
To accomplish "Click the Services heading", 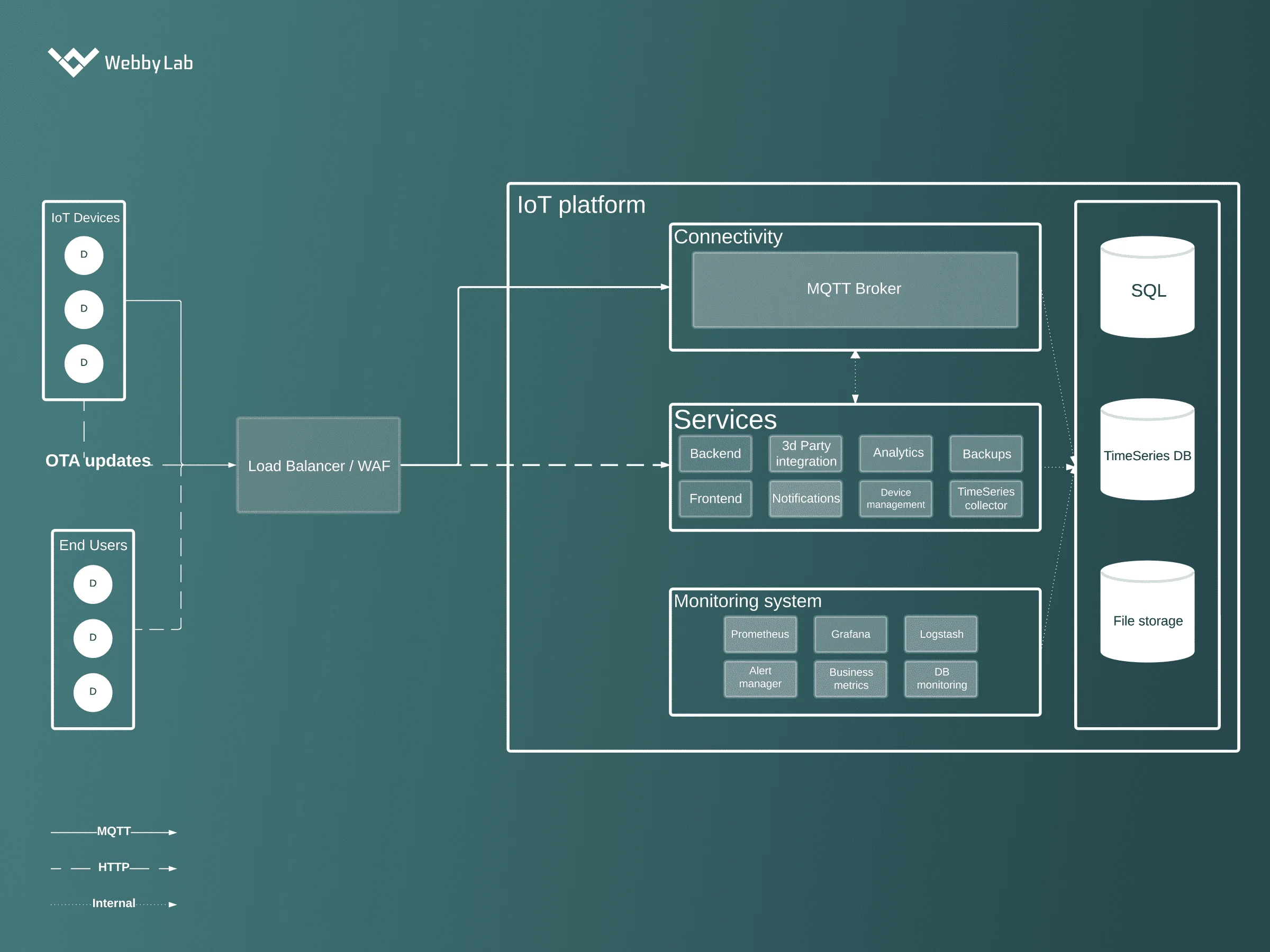I will point(724,419).
